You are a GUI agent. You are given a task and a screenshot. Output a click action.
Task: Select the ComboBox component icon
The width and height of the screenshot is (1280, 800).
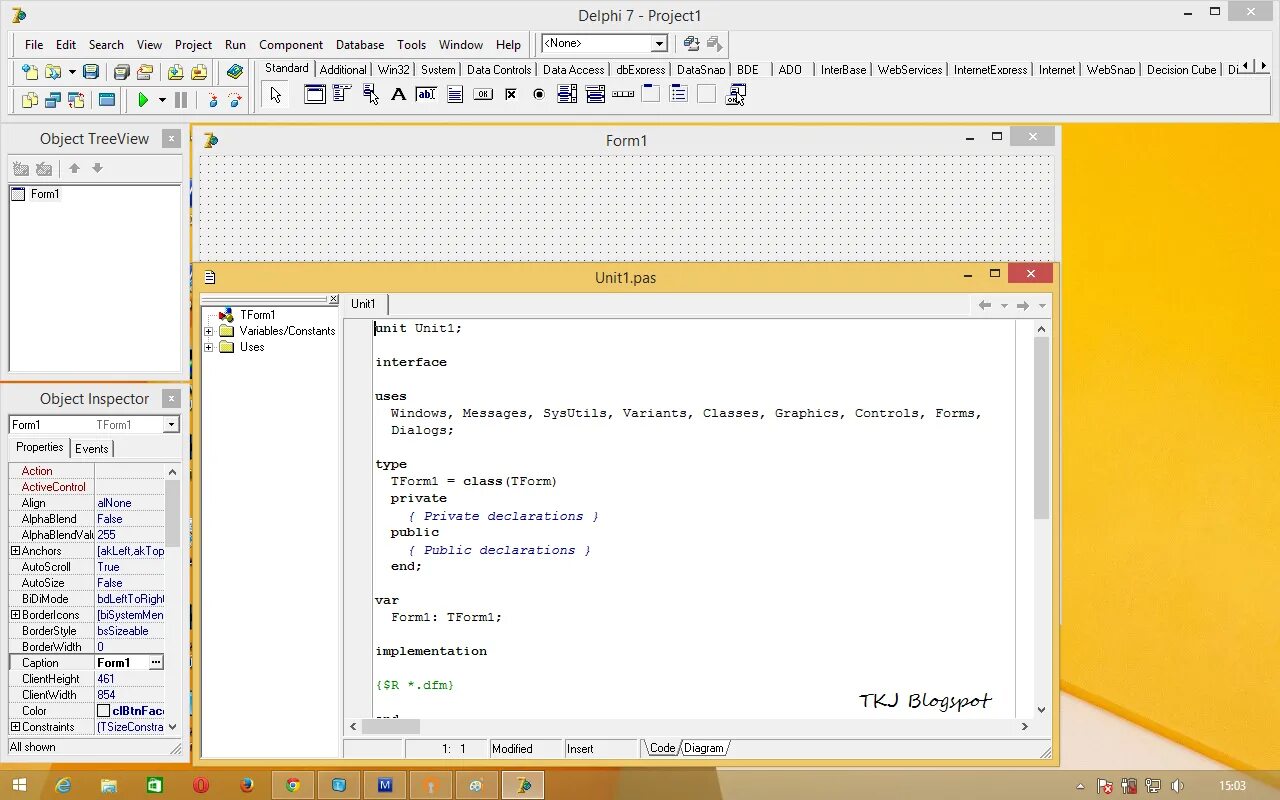(x=595, y=95)
